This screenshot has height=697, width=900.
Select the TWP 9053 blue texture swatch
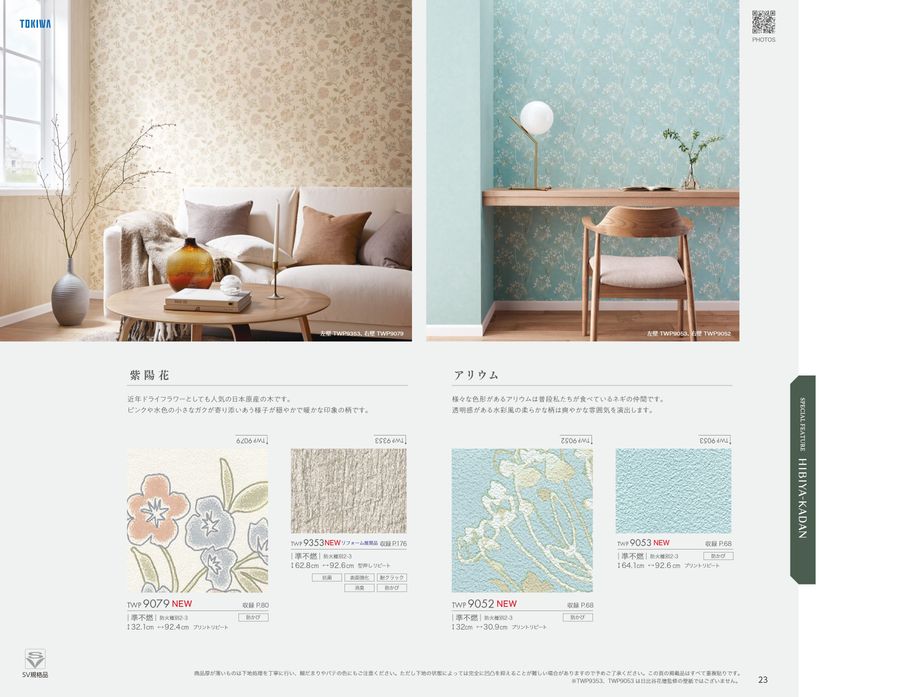click(x=673, y=491)
